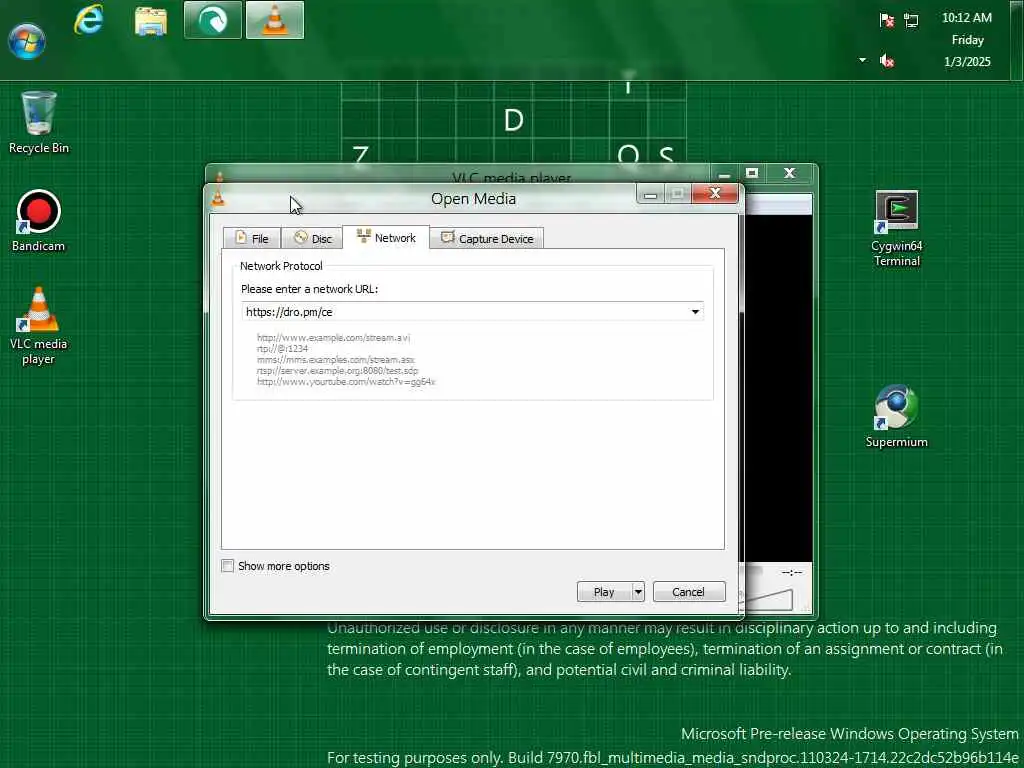Switch to the File tab
This screenshot has width=1024, height=768.
(x=251, y=238)
